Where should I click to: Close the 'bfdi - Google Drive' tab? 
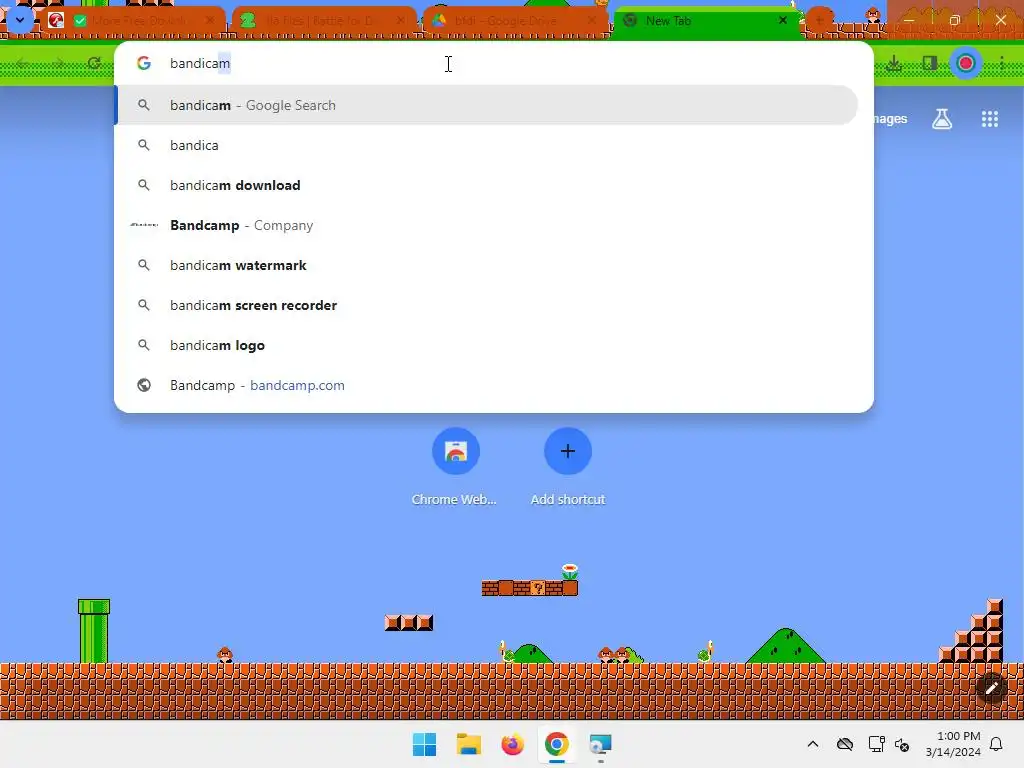(592, 21)
